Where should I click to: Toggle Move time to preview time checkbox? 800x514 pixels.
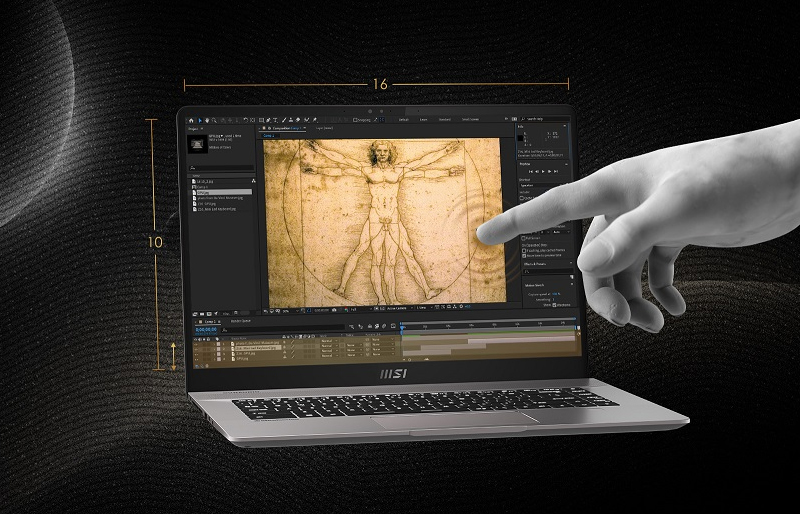tap(525, 254)
